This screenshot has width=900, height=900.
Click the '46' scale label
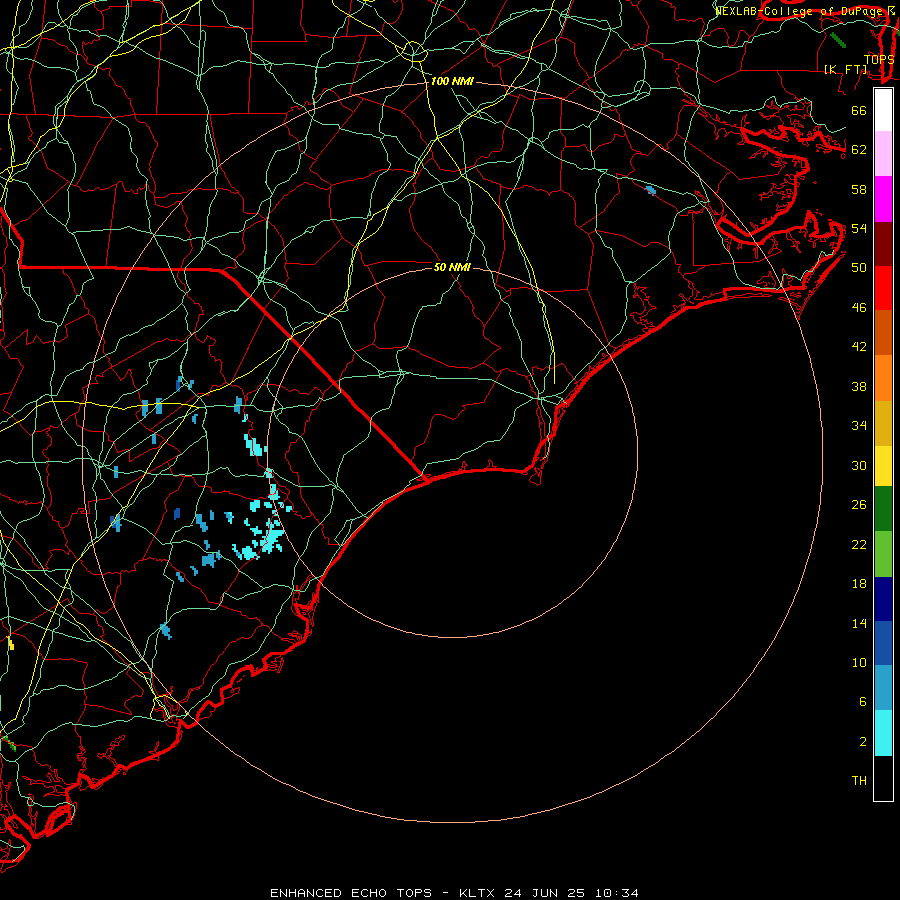click(x=859, y=308)
